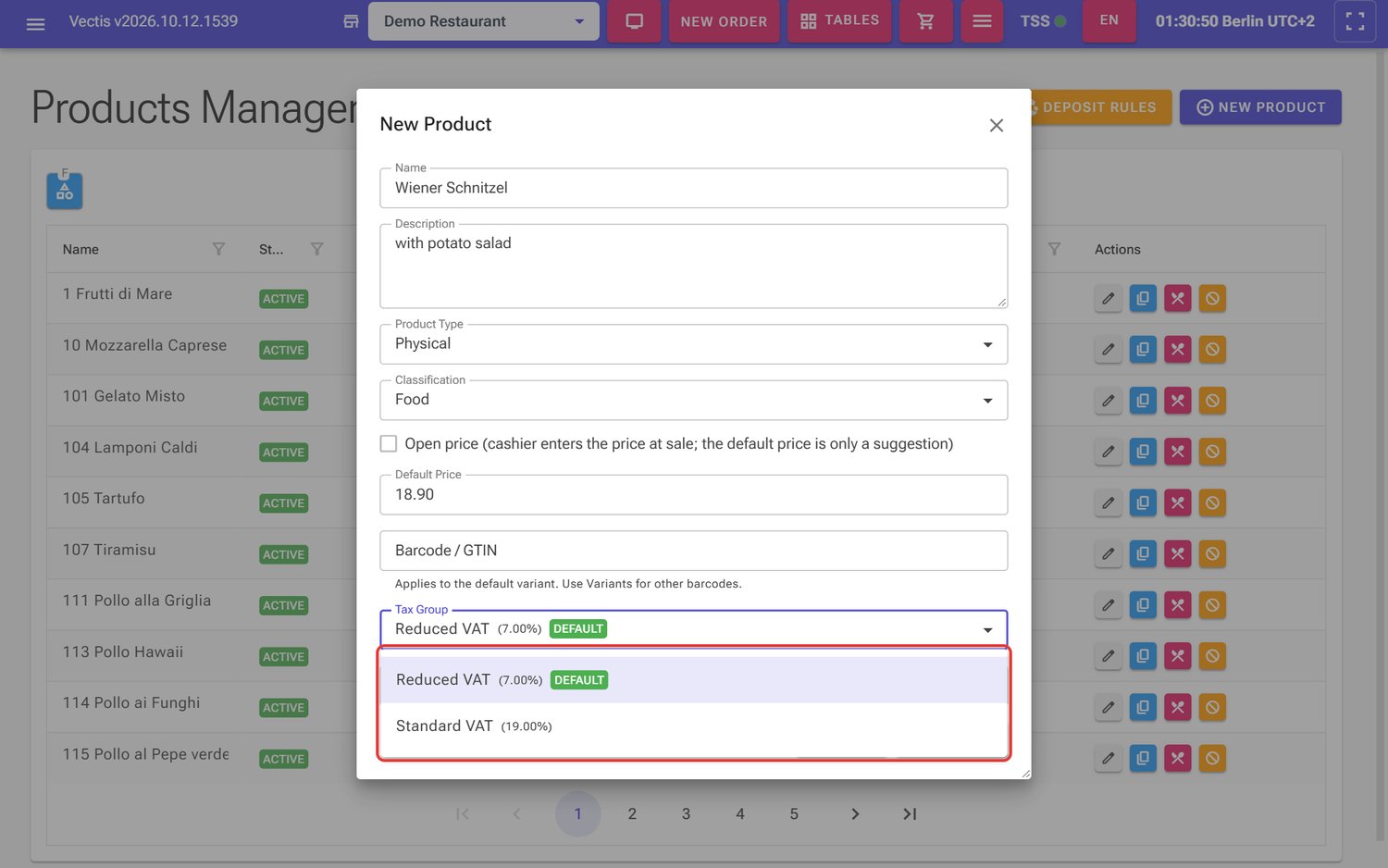
Task: Collapse the Tax Group dropdown field
Action: pyautogui.click(x=693, y=629)
